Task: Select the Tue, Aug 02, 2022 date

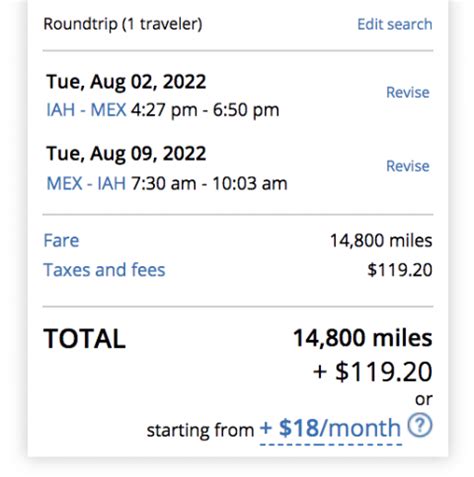Action: 126,82
